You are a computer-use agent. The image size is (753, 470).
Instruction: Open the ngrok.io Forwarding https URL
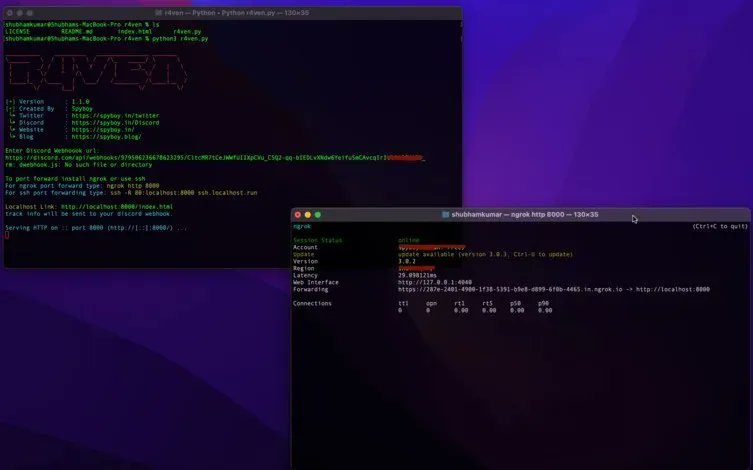click(x=510, y=289)
